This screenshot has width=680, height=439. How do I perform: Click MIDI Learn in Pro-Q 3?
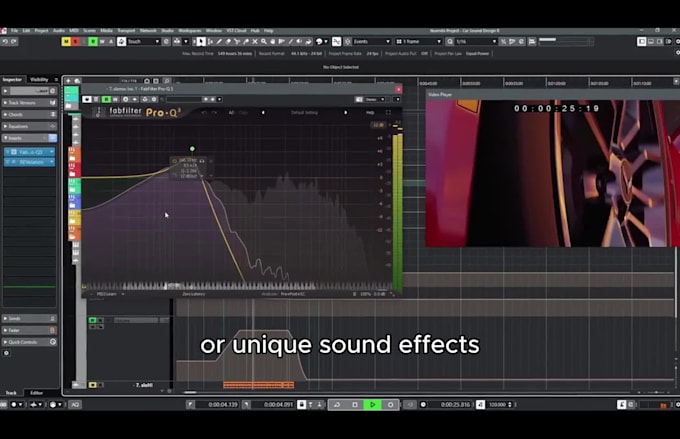[x=107, y=294]
